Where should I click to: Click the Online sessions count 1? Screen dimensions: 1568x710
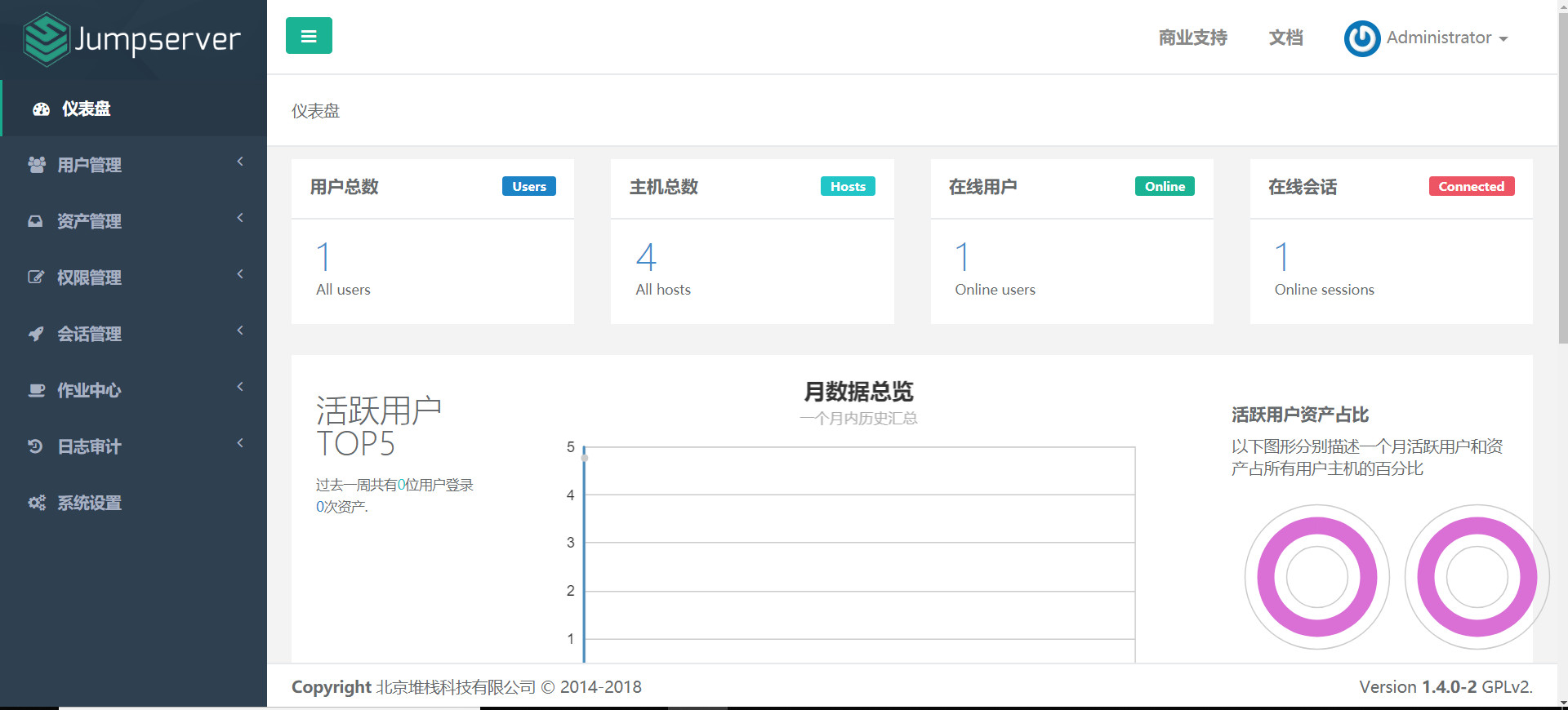1282,257
